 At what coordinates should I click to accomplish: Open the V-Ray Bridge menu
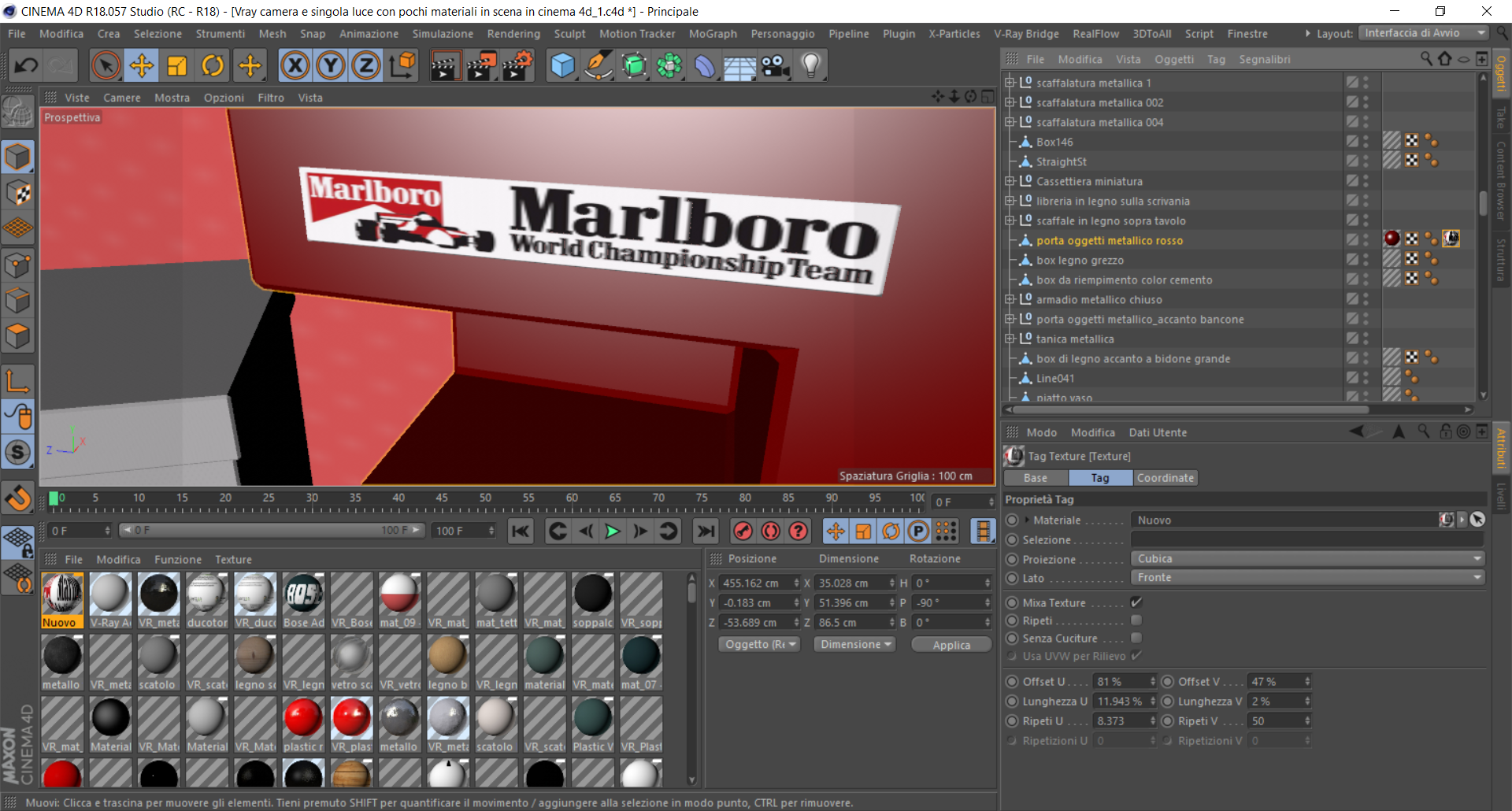point(1026,34)
